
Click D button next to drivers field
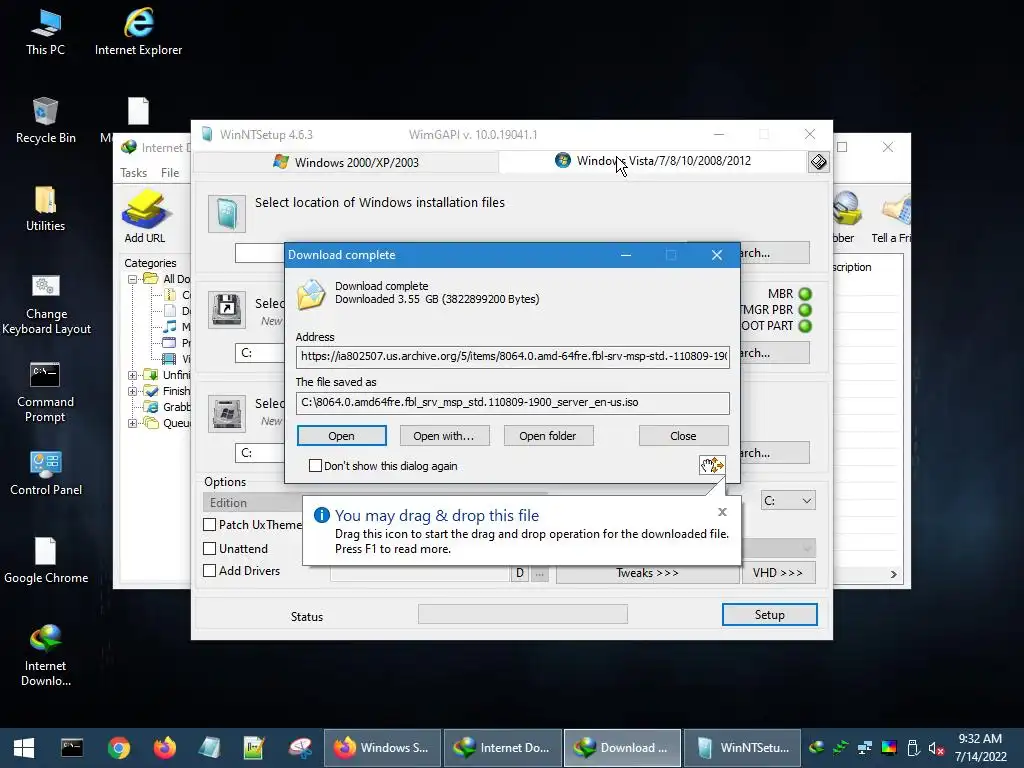520,573
